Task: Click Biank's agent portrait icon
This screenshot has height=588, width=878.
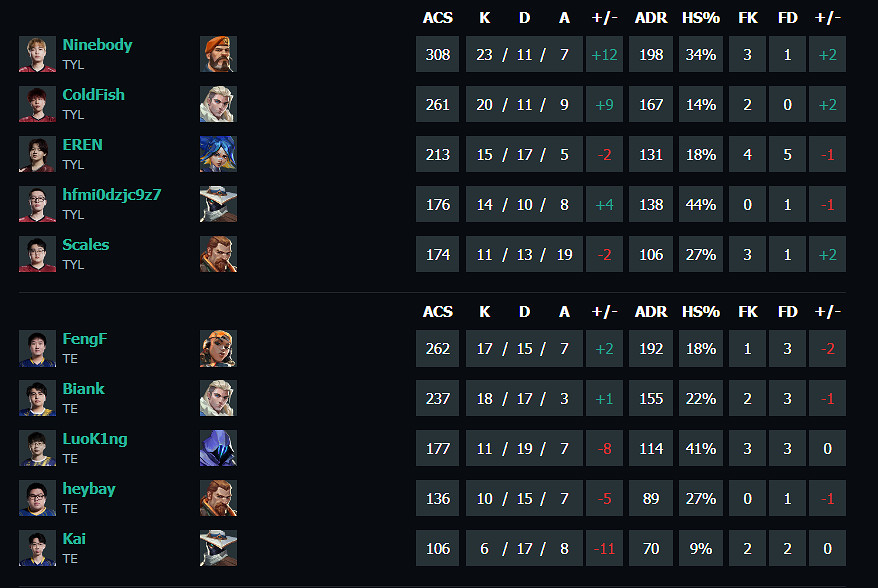Action: click(x=218, y=398)
